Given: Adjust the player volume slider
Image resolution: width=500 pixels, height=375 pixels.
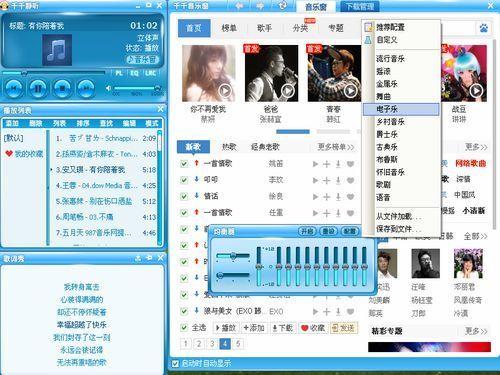Looking at the screenshot, I should 137,88.
